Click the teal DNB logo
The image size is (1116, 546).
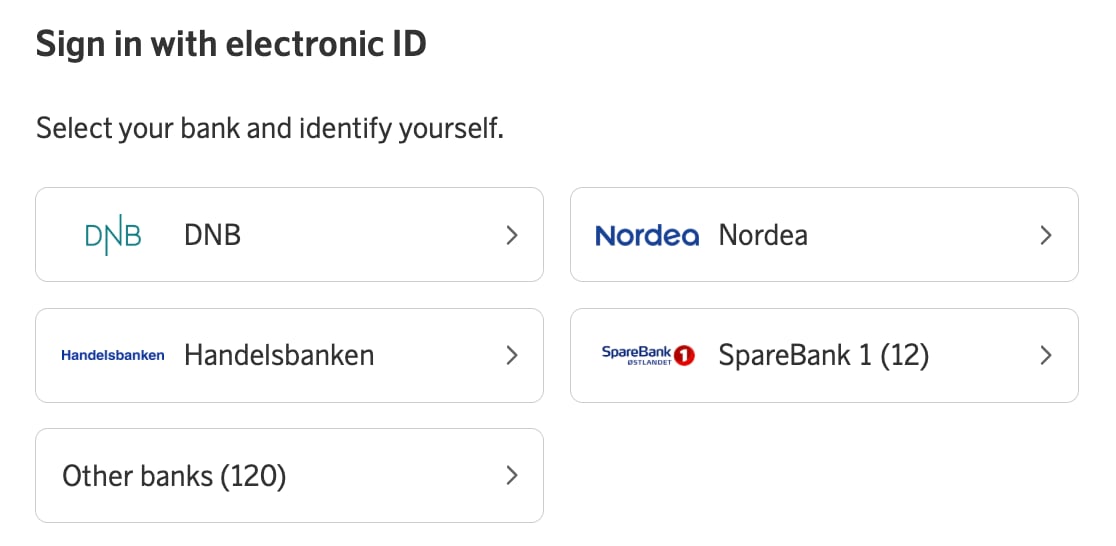point(113,236)
